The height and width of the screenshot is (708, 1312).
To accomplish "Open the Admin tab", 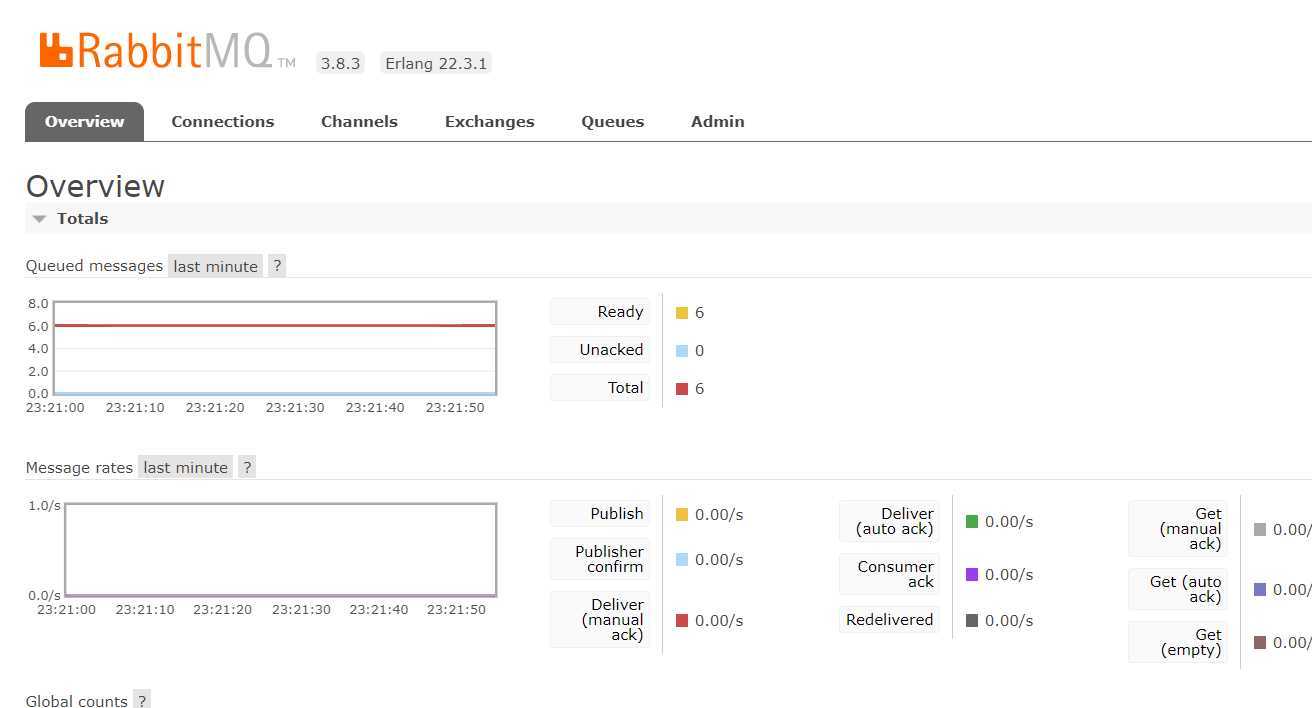I will coord(717,122).
